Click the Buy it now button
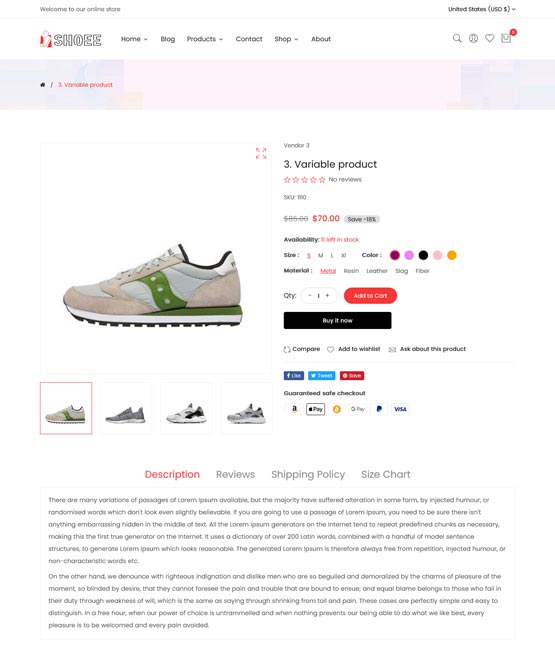The image size is (555, 660). (x=337, y=320)
